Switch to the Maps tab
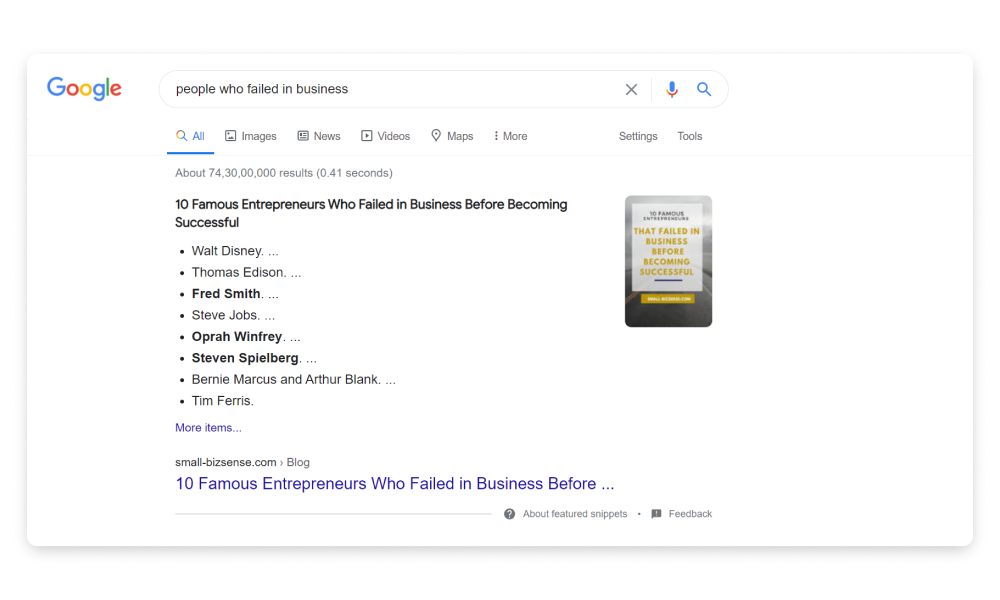The image size is (1000, 600). tap(452, 136)
